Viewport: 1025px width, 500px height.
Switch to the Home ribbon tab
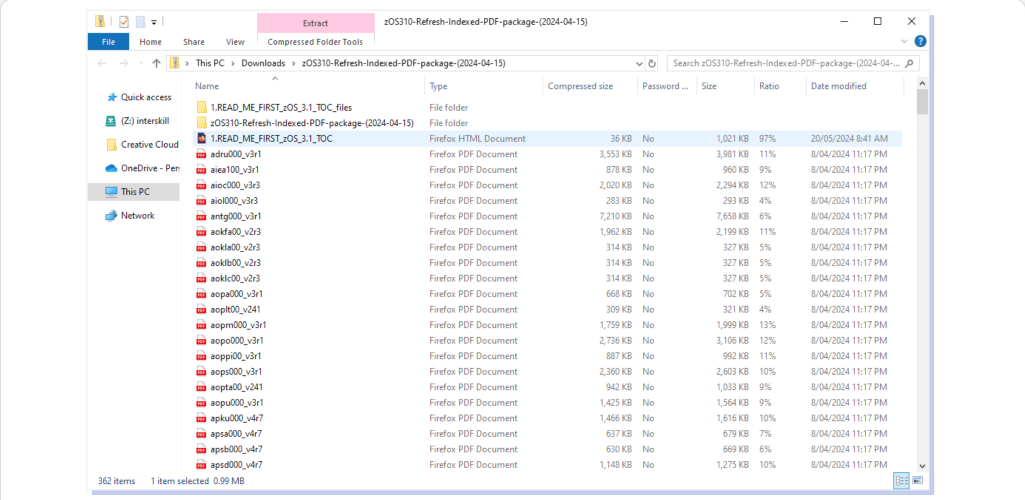tap(150, 42)
